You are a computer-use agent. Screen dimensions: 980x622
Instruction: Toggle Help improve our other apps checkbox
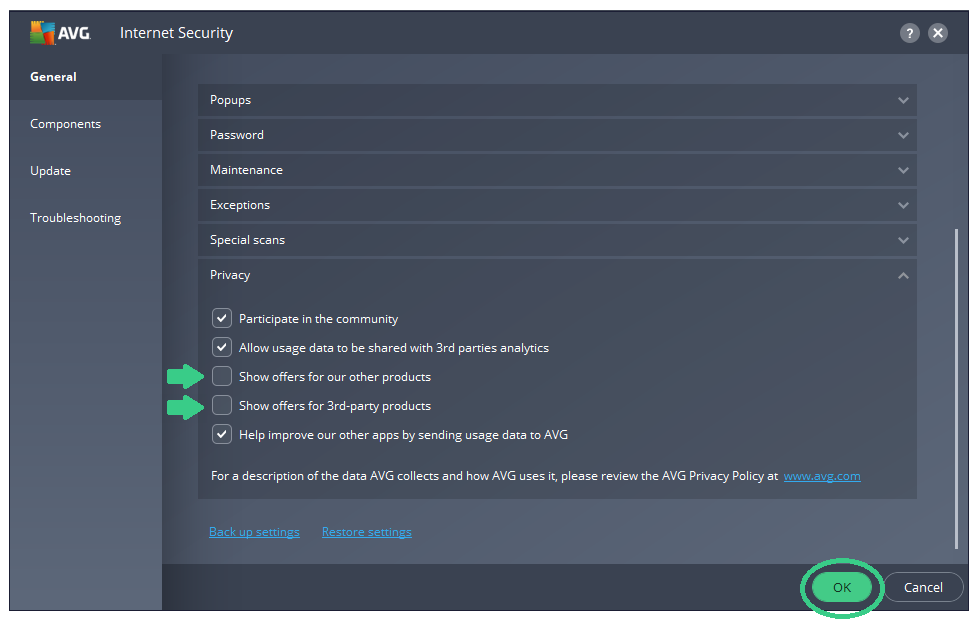click(222, 434)
